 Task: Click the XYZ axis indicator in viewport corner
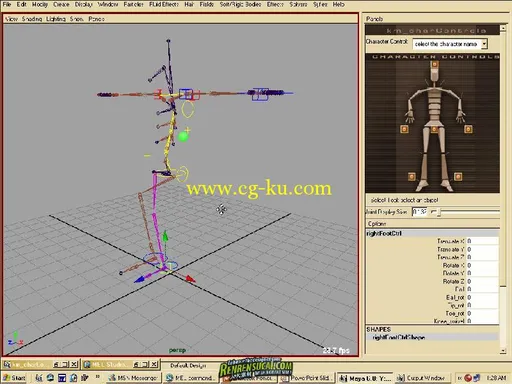coord(15,339)
